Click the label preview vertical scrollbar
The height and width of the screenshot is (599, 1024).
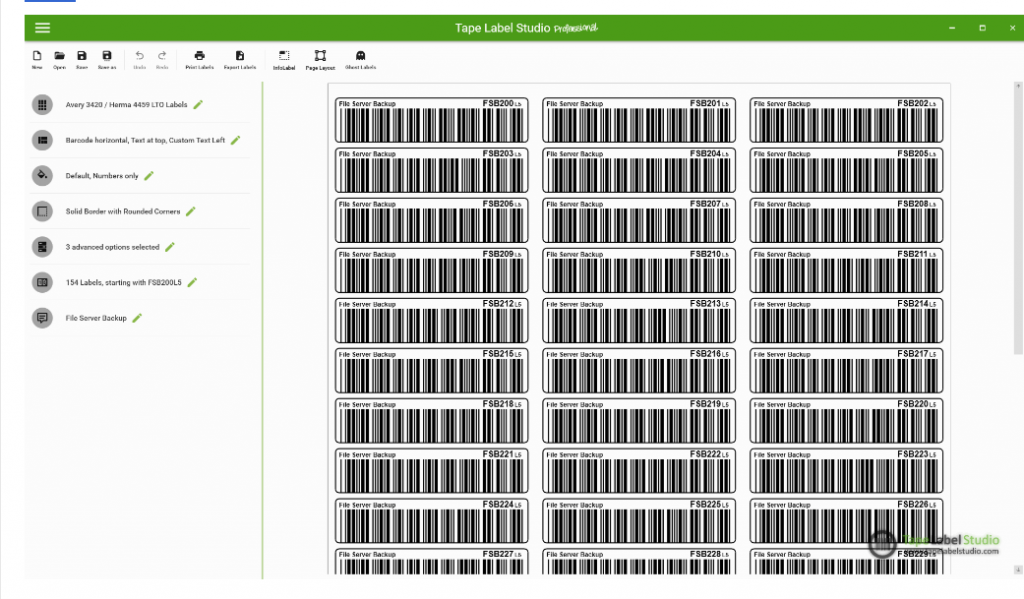(1018, 222)
